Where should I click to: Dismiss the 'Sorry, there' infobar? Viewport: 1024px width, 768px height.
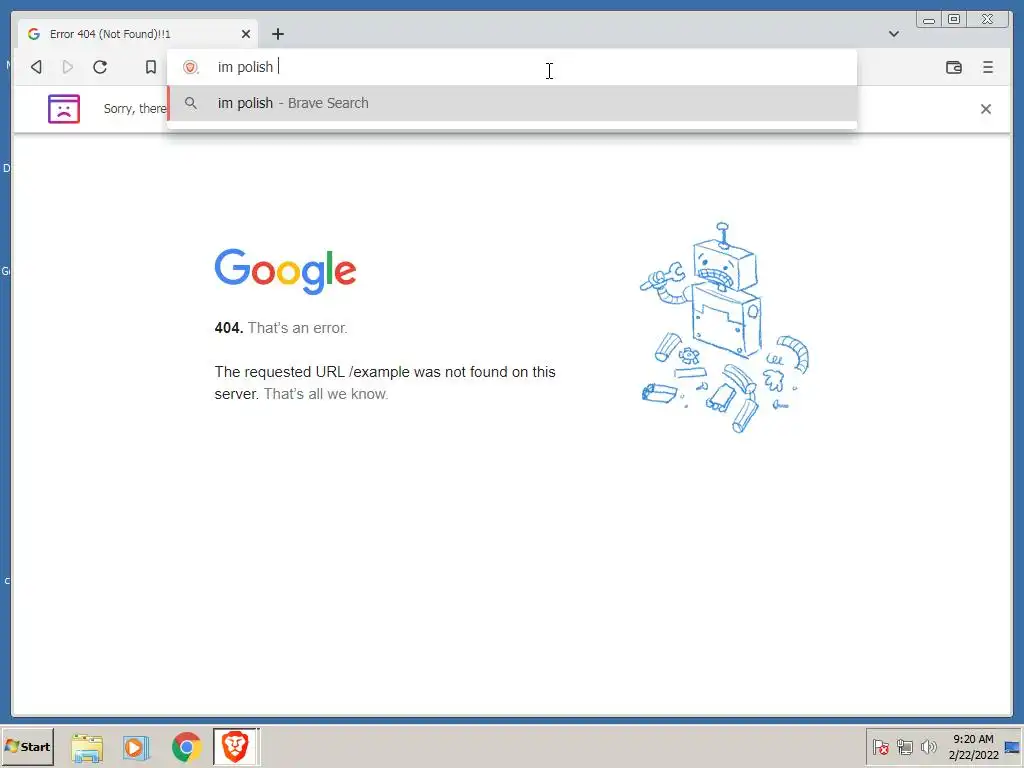[985, 109]
